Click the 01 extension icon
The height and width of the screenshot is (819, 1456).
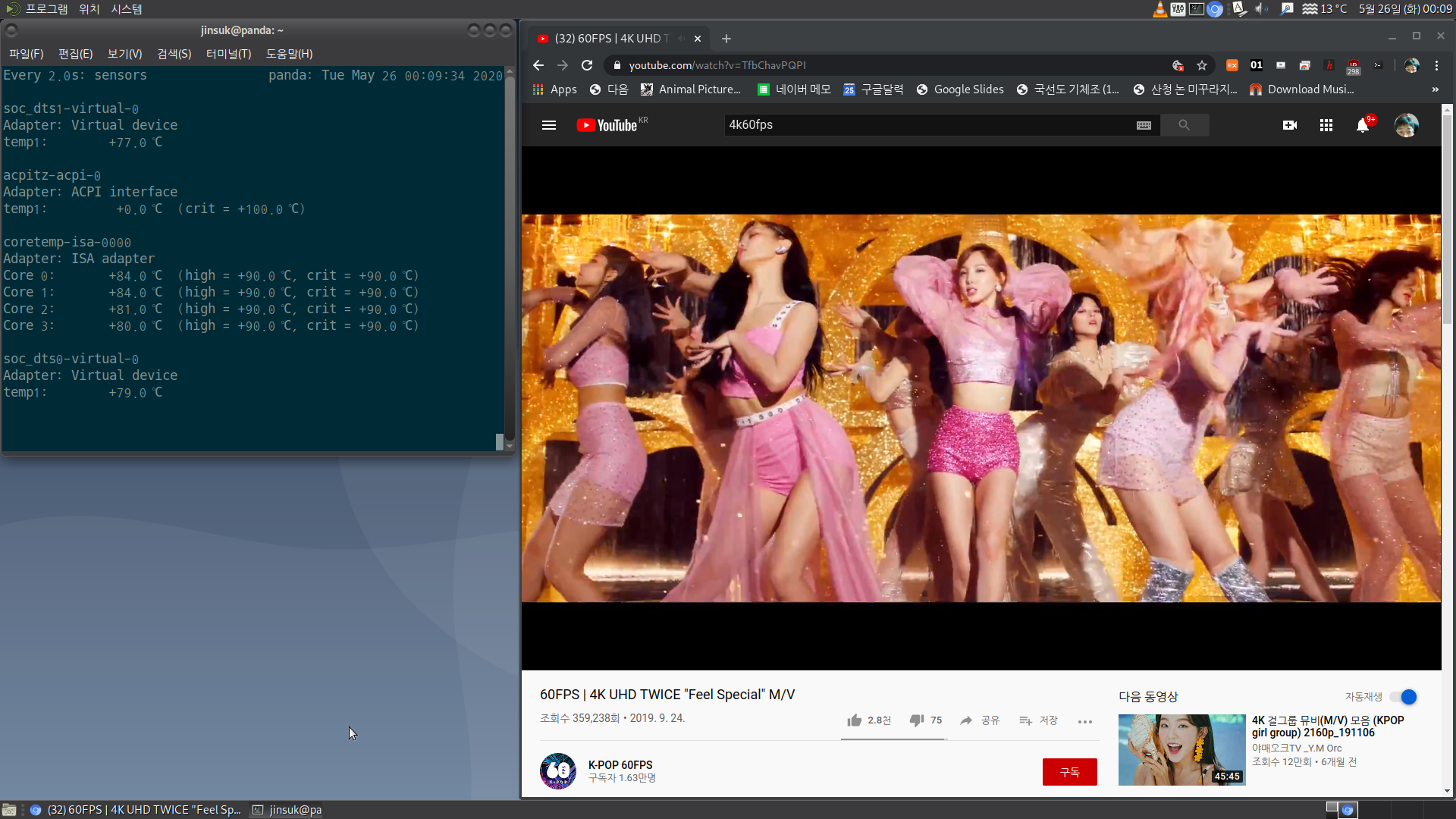pos(1257,65)
